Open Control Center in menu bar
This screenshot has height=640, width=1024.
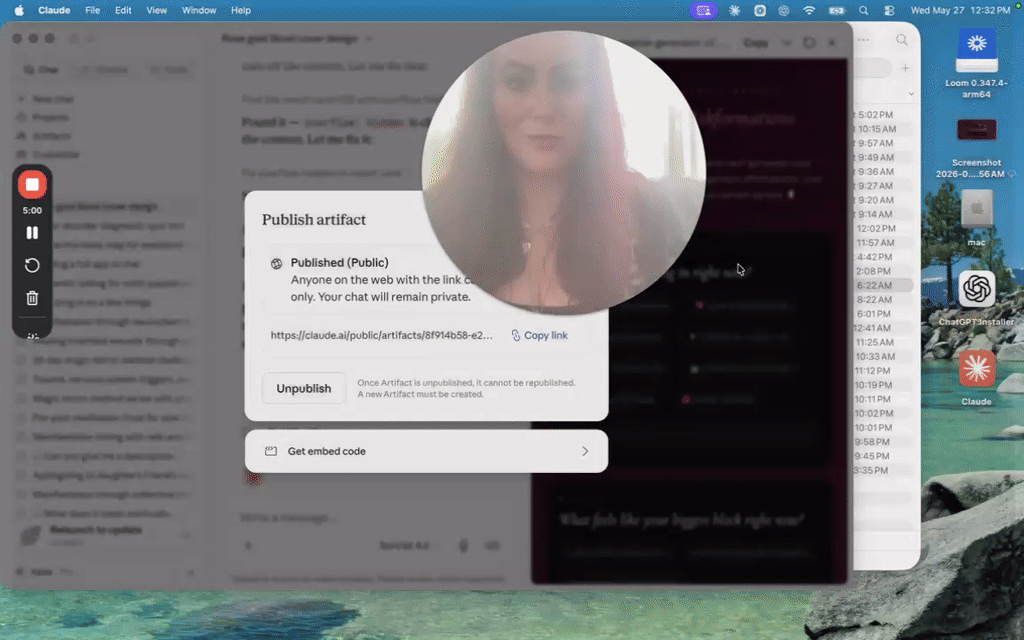coord(889,10)
